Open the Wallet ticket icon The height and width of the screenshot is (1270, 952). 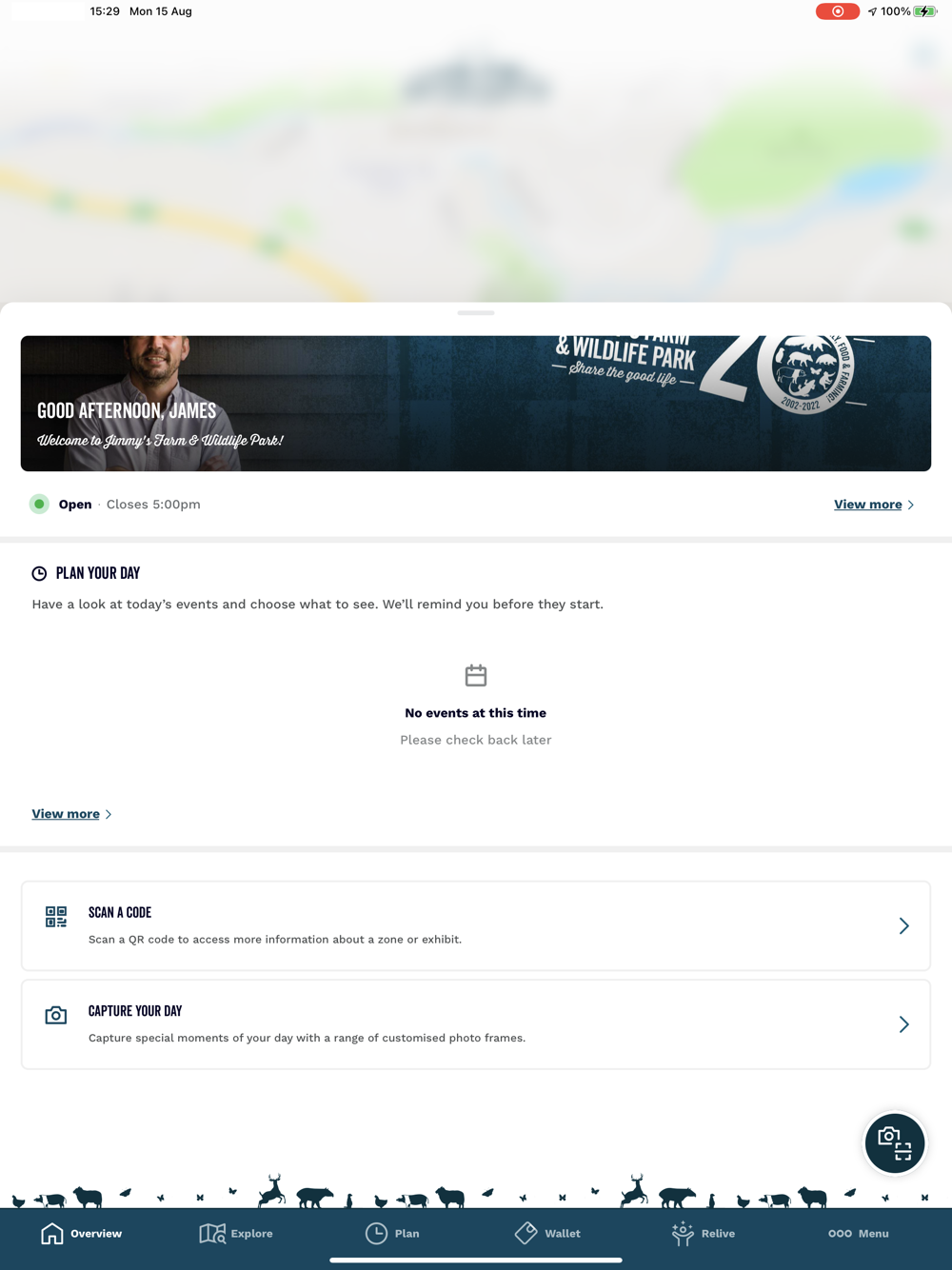tap(526, 1233)
